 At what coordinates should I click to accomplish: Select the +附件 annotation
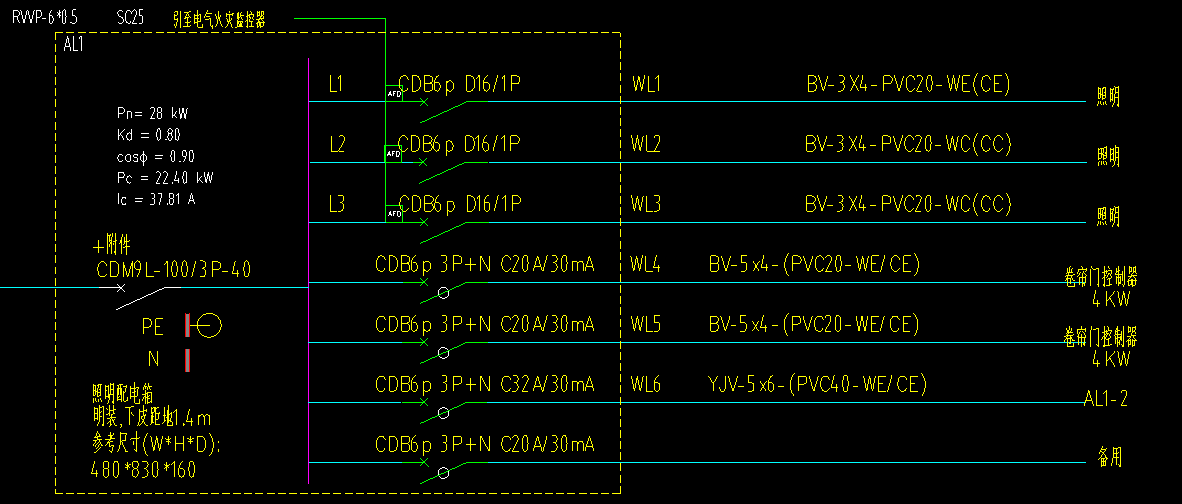[x=112, y=246]
